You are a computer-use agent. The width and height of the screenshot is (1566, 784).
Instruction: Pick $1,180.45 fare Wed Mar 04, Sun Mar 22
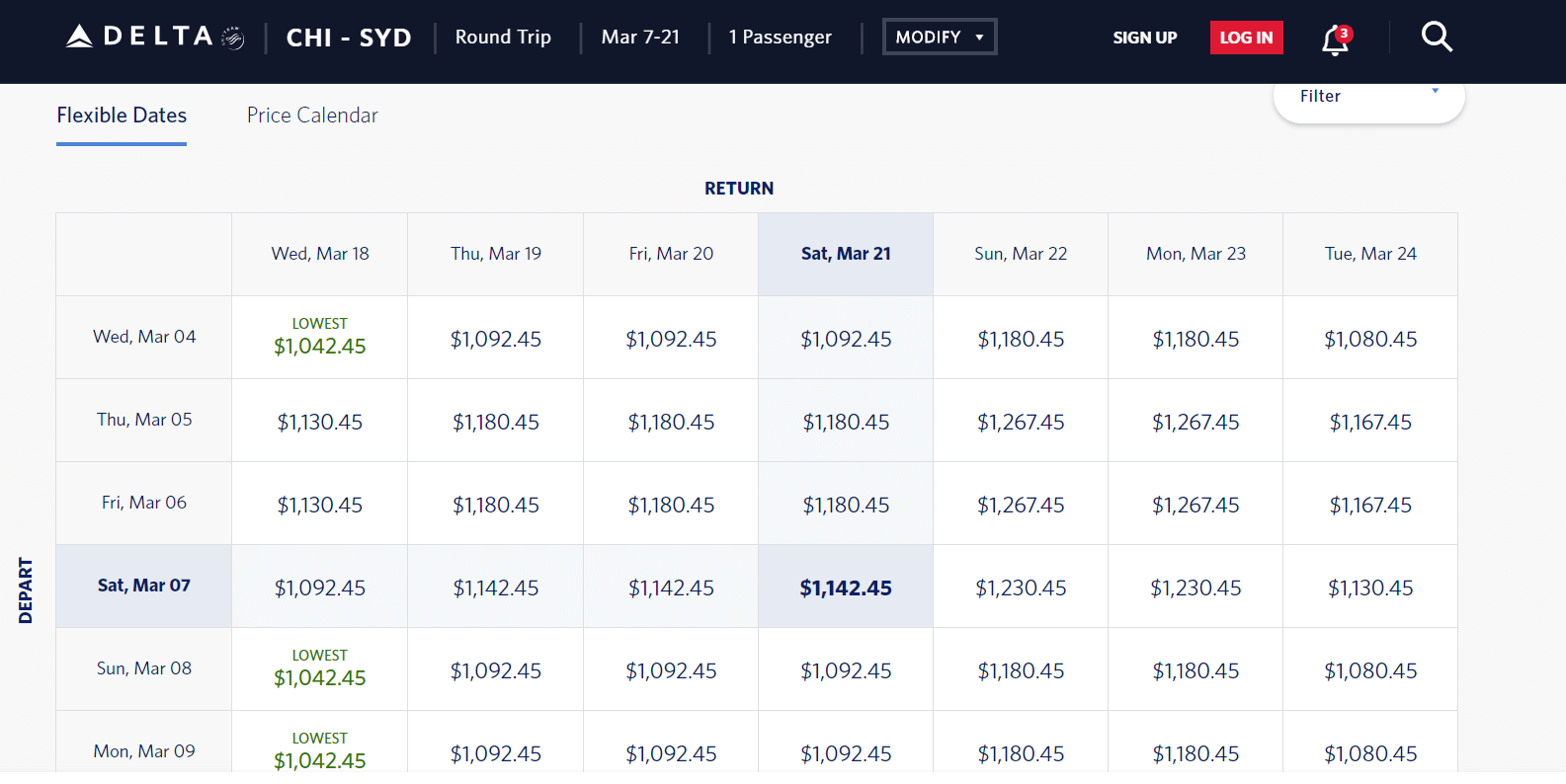click(1021, 339)
